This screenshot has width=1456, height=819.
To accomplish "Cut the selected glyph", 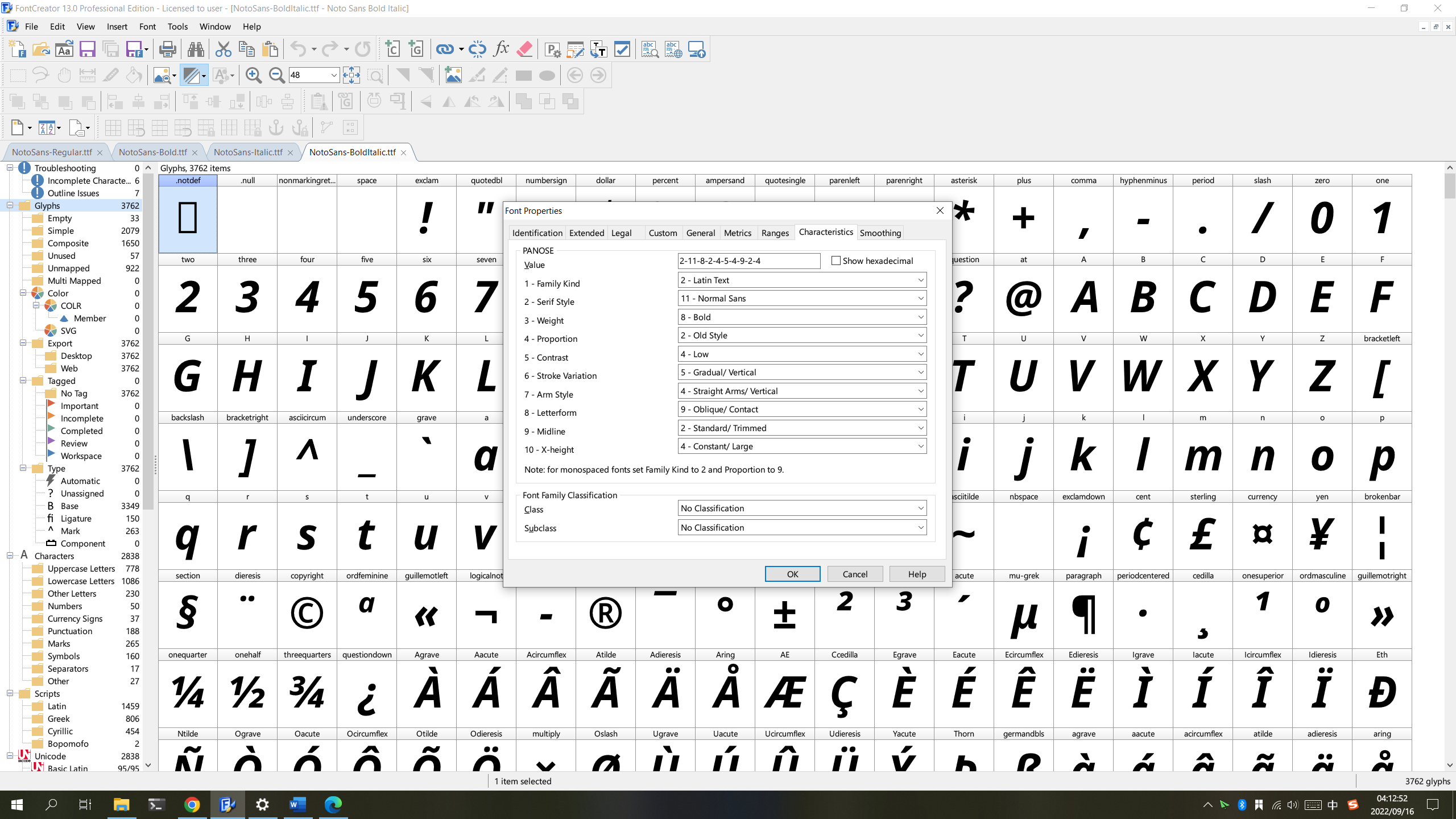I will [x=222, y=49].
